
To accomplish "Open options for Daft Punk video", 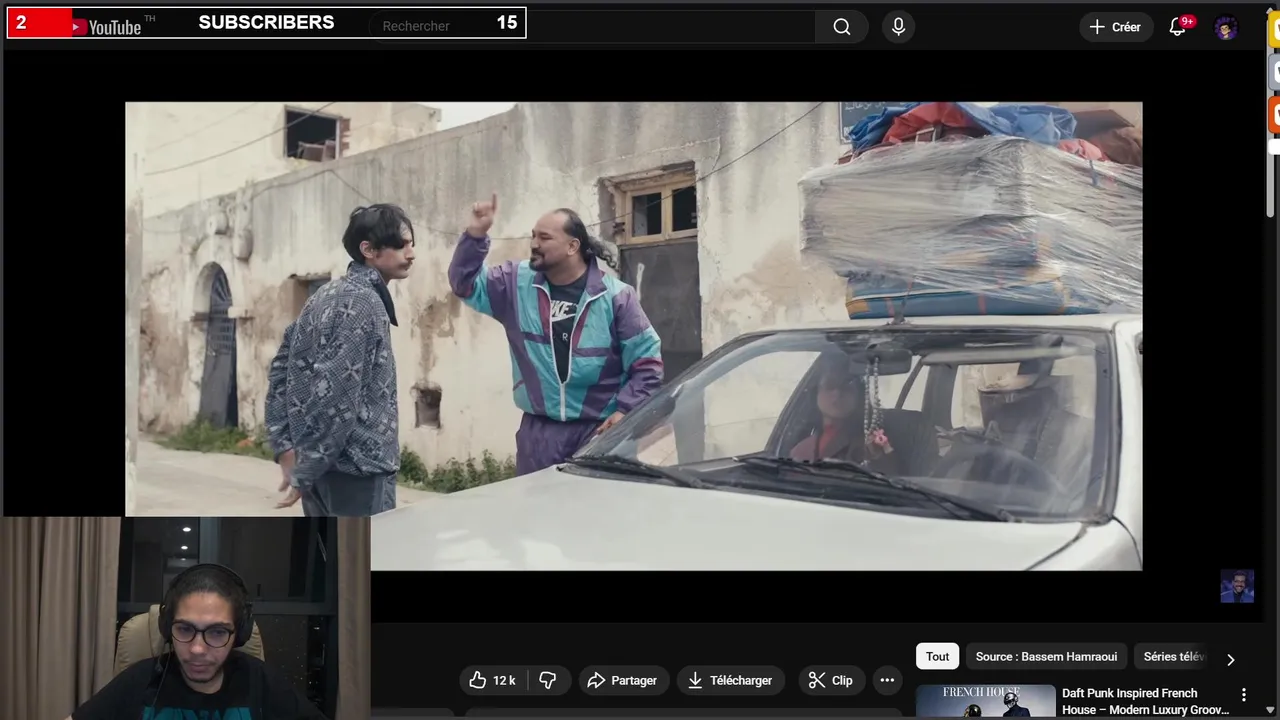I will pos(1244,694).
